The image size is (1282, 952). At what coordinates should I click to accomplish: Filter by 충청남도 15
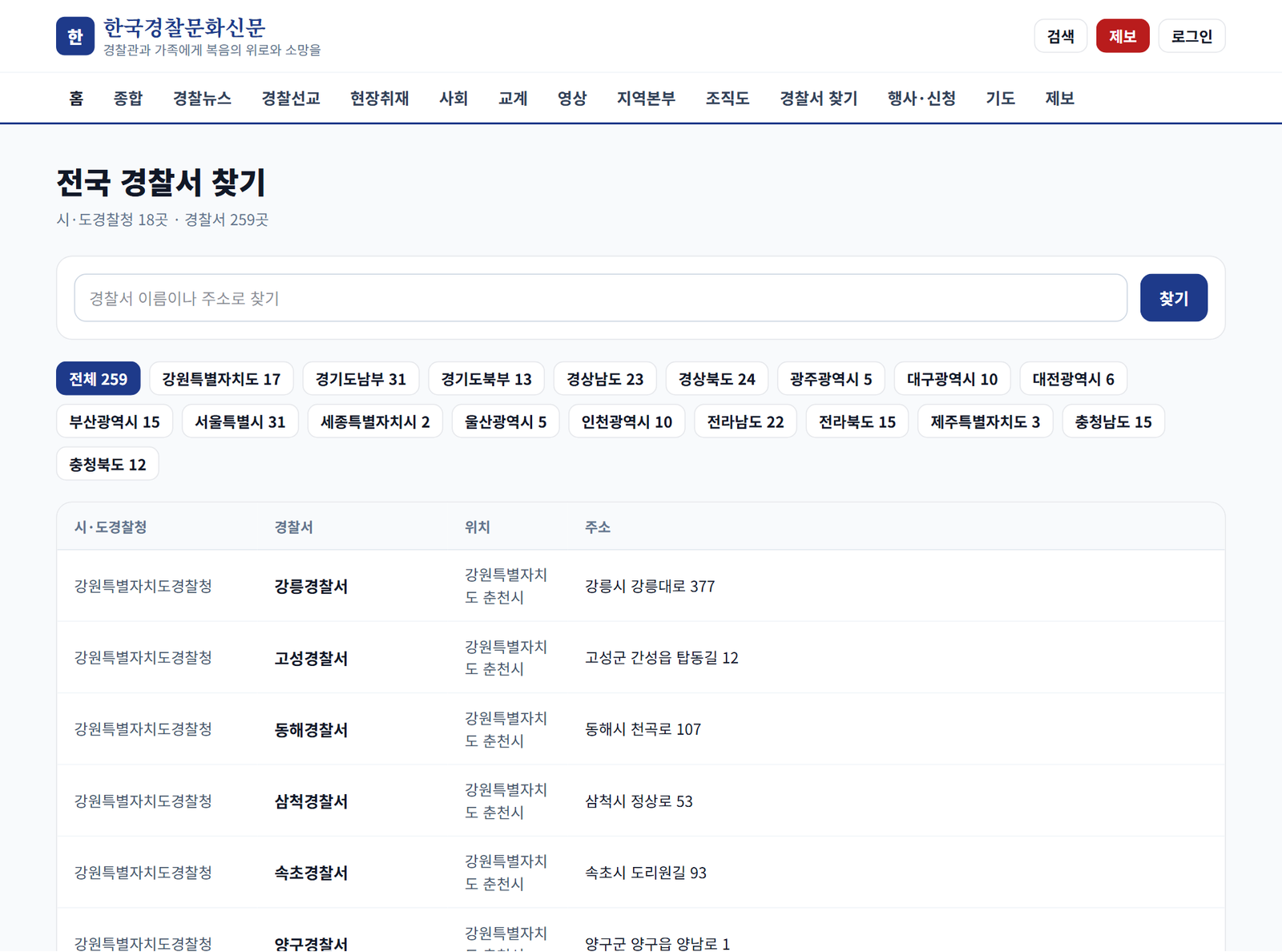pyautogui.click(x=1113, y=422)
